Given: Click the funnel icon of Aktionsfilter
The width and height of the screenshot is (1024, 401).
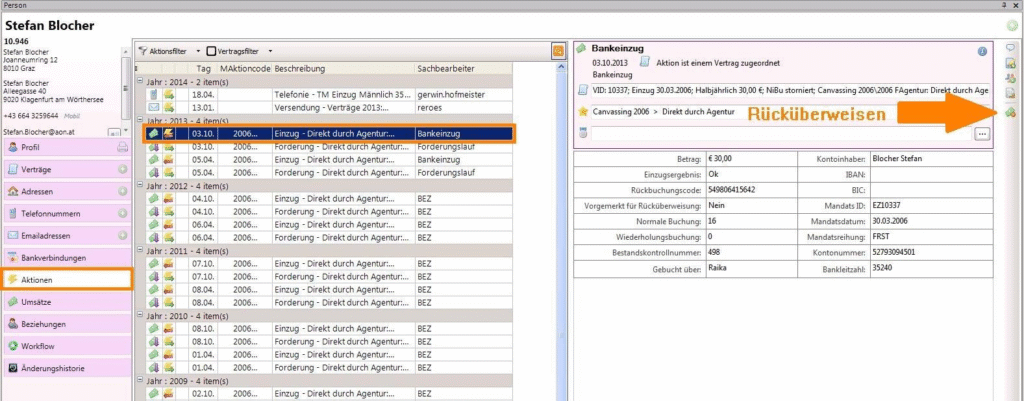Looking at the screenshot, I should tap(142, 51).
